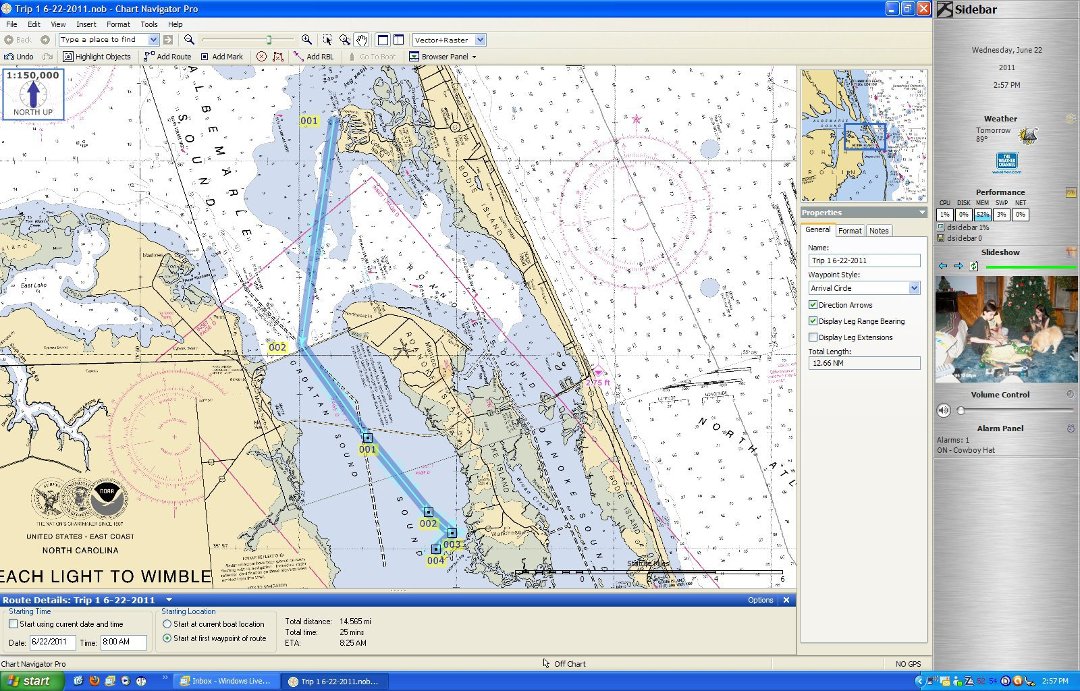Switch to the Notes properties tab
The height and width of the screenshot is (691, 1080).
click(x=878, y=231)
